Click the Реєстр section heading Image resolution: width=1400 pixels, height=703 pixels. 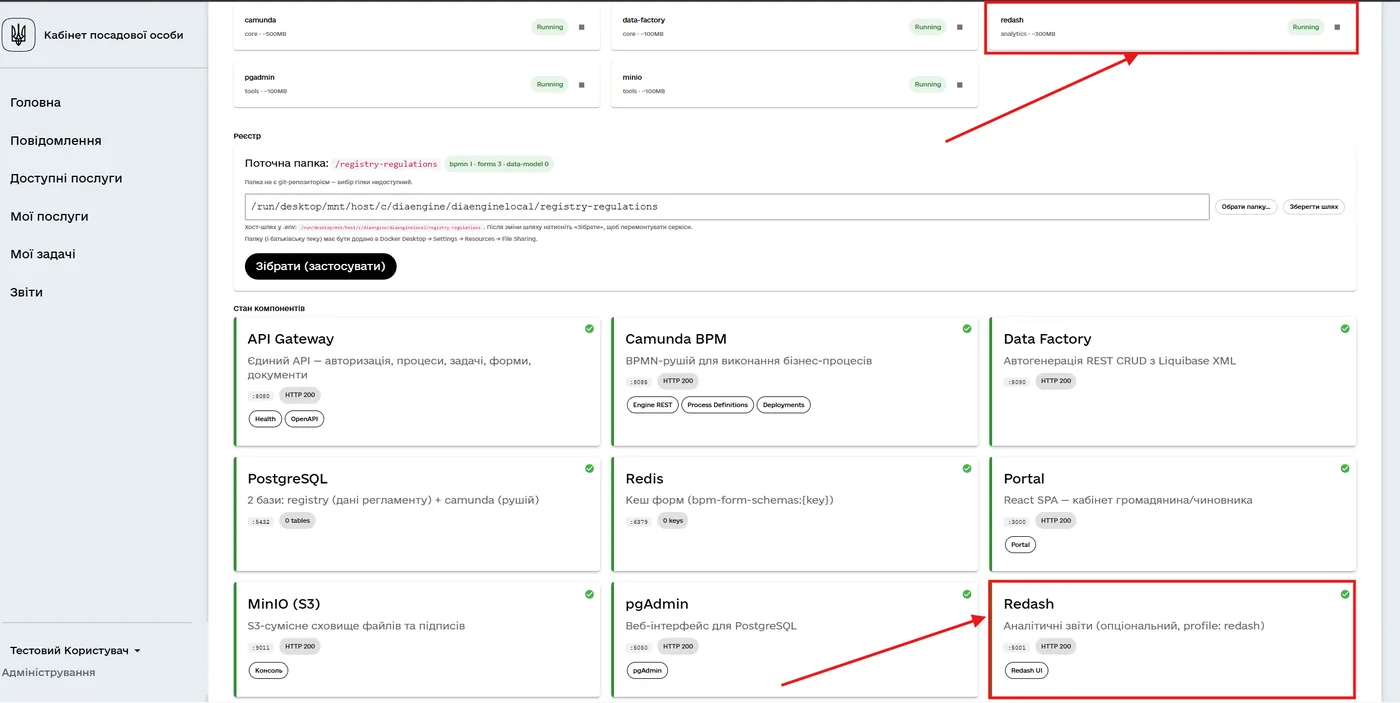point(247,136)
